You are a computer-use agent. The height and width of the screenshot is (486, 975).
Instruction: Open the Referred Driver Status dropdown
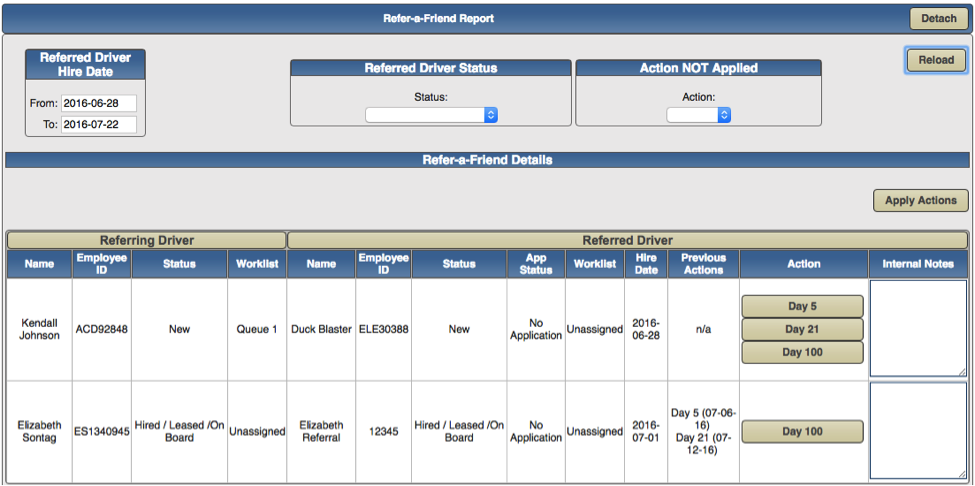tap(431, 114)
